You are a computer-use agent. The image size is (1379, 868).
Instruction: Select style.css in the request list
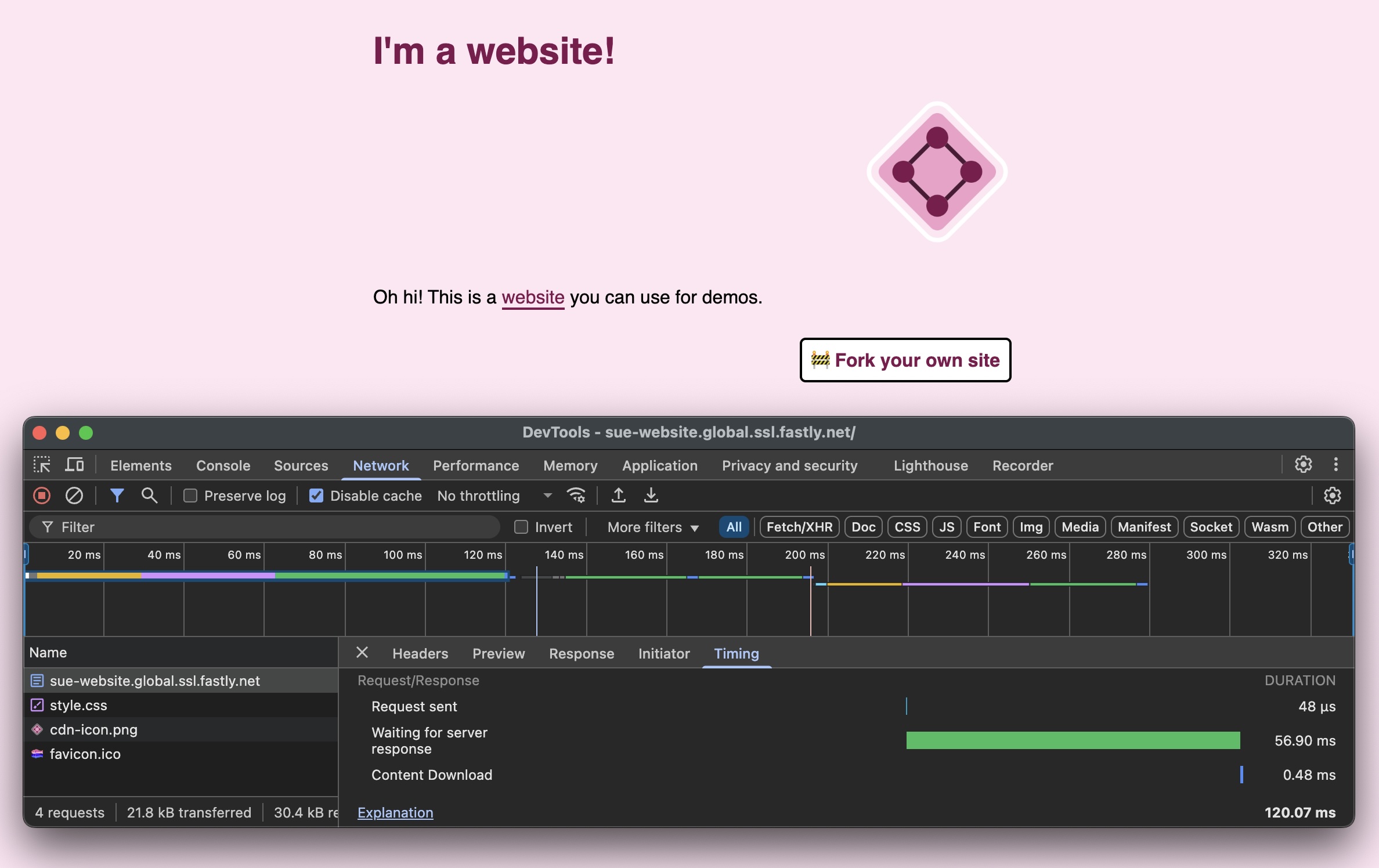coord(78,705)
